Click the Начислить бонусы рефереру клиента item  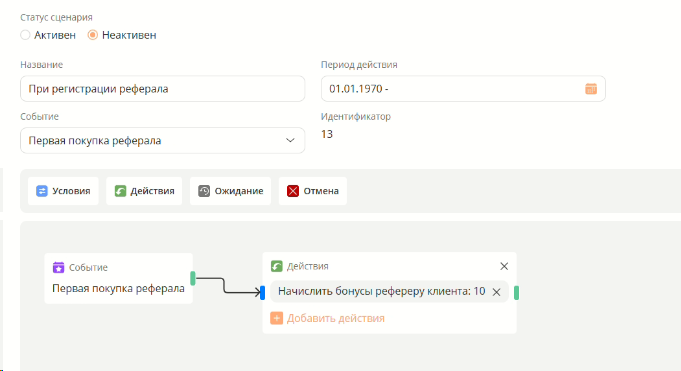pyautogui.click(x=382, y=291)
